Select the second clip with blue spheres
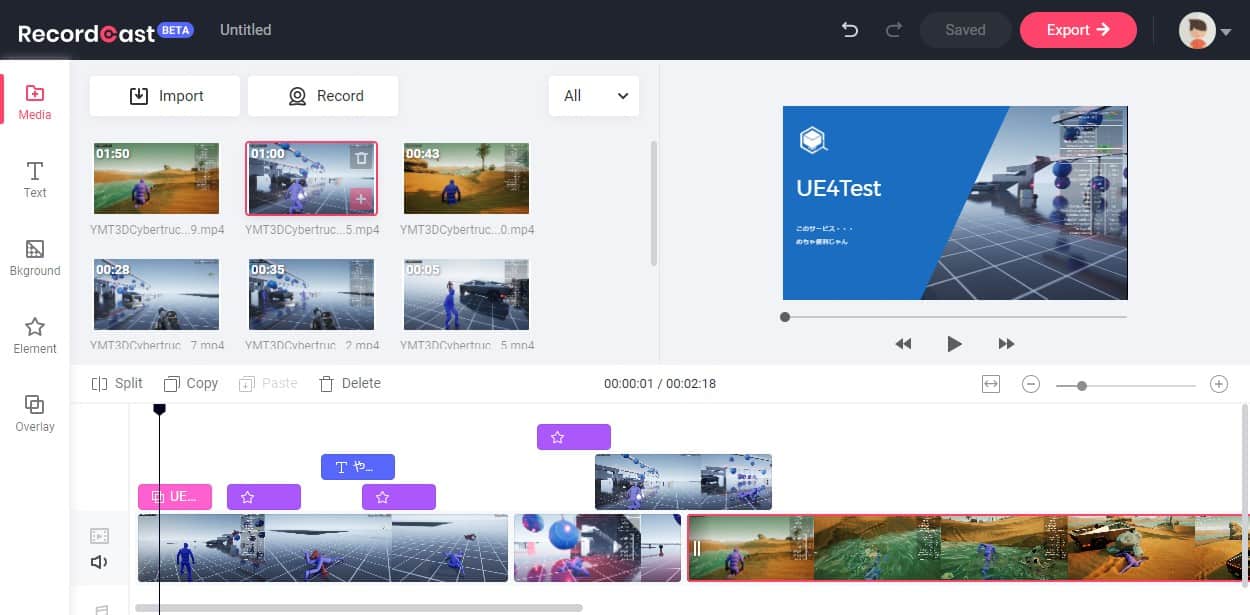The width and height of the screenshot is (1250, 615). click(x=597, y=548)
